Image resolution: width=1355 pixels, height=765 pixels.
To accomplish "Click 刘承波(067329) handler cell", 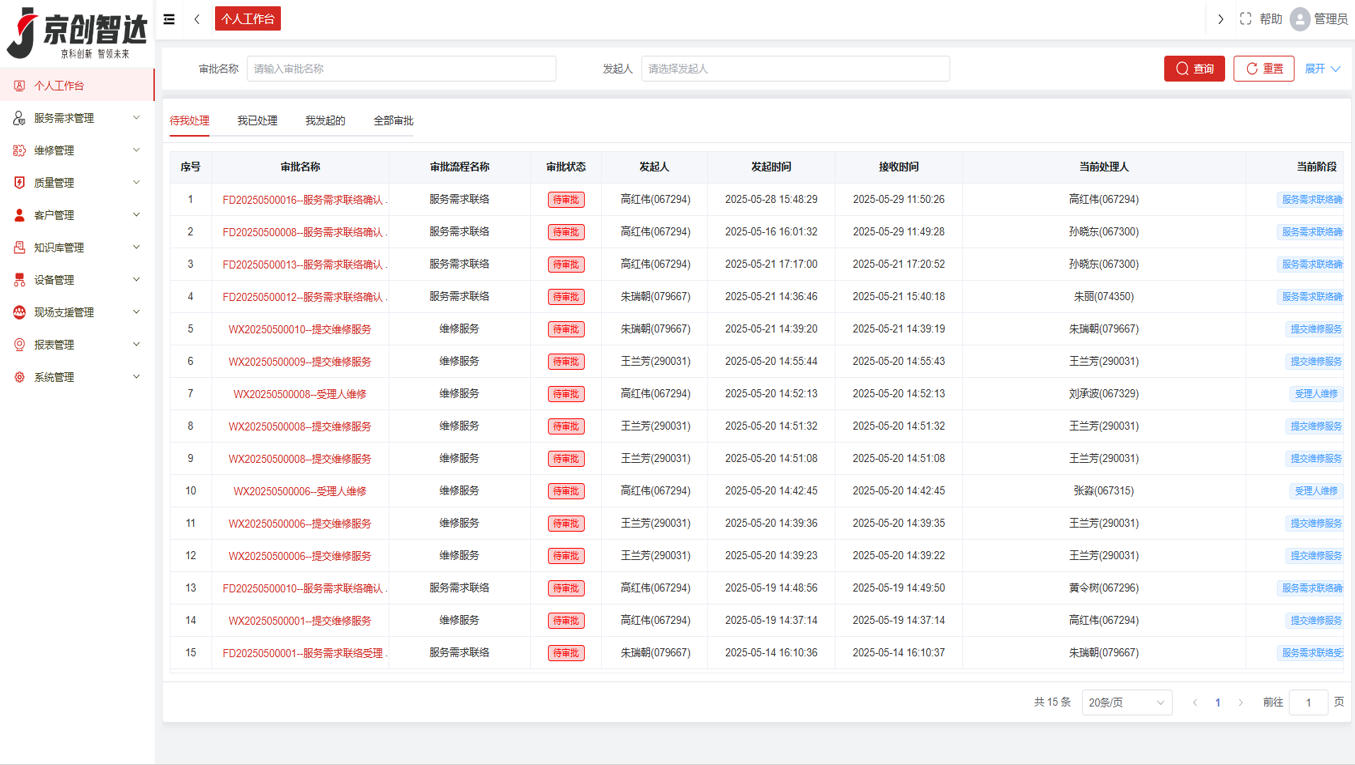I will 1103,394.
